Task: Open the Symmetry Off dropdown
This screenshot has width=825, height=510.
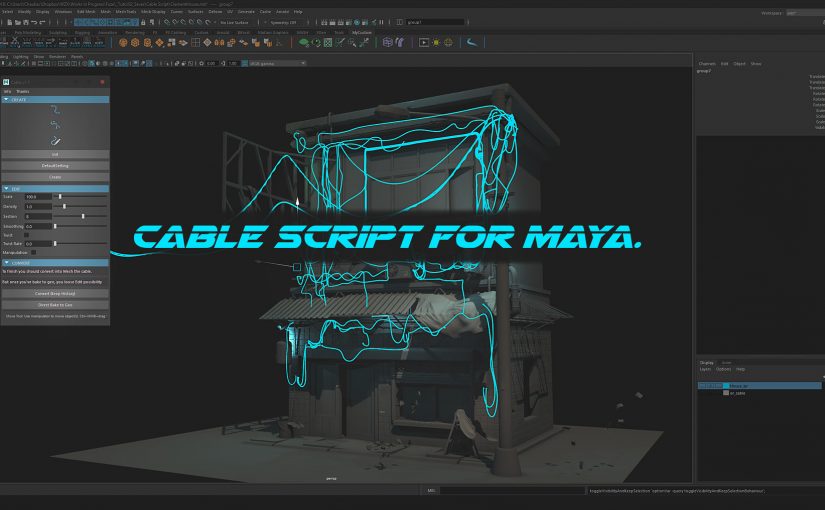Action: point(284,23)
